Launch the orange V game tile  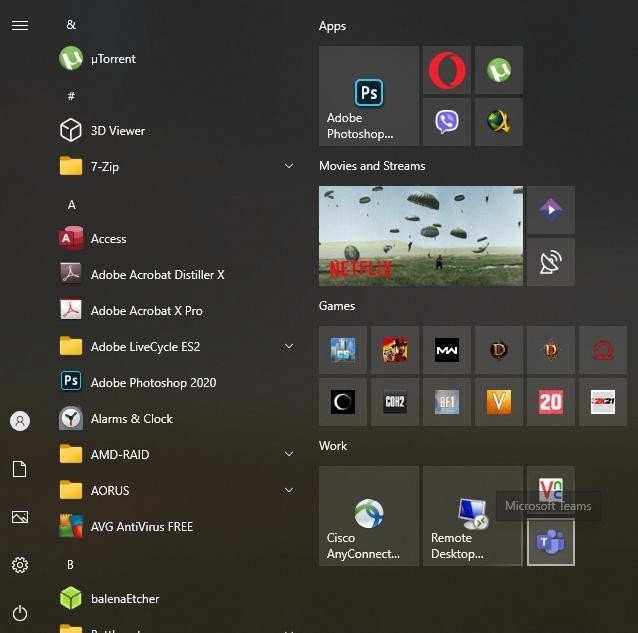tap(499, 402)
